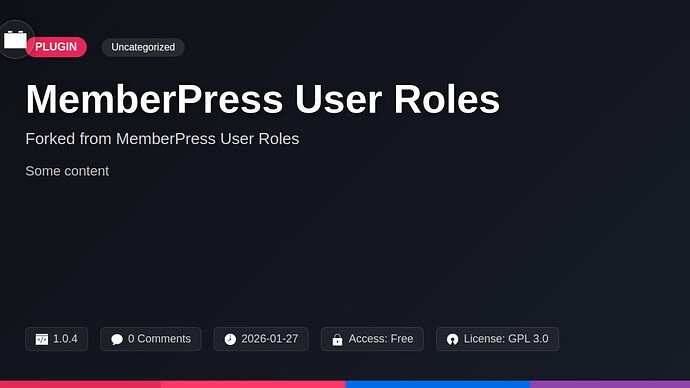Click the open source license icon

pyautogui.click(x=452, y=339)
